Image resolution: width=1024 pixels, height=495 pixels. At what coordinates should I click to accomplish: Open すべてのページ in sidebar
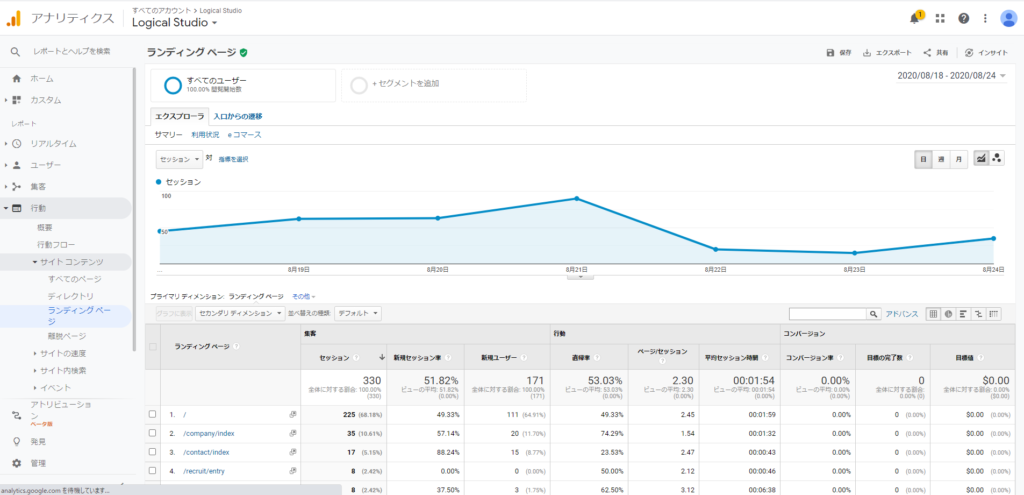pyautogui.click(x=74, y=279)
